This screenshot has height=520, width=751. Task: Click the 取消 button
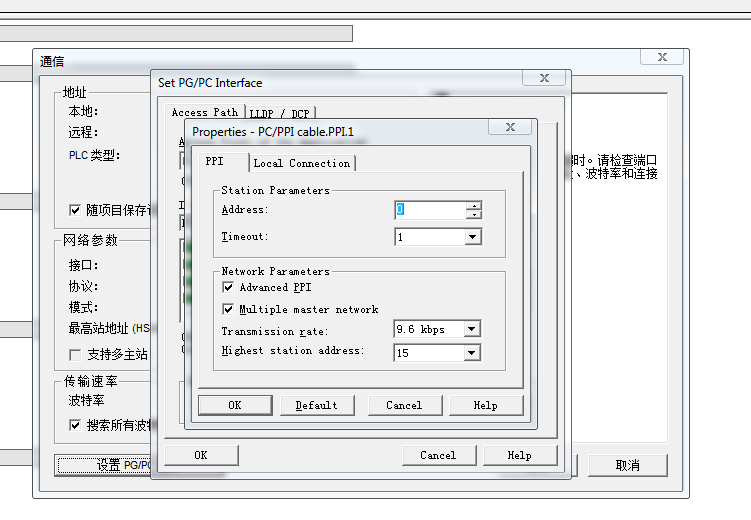pos(627,465)
